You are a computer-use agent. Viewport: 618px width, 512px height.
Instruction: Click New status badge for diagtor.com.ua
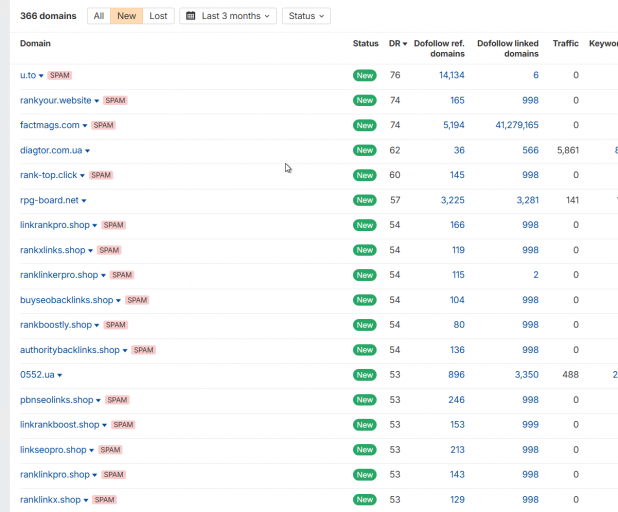[x=365, y=150]
